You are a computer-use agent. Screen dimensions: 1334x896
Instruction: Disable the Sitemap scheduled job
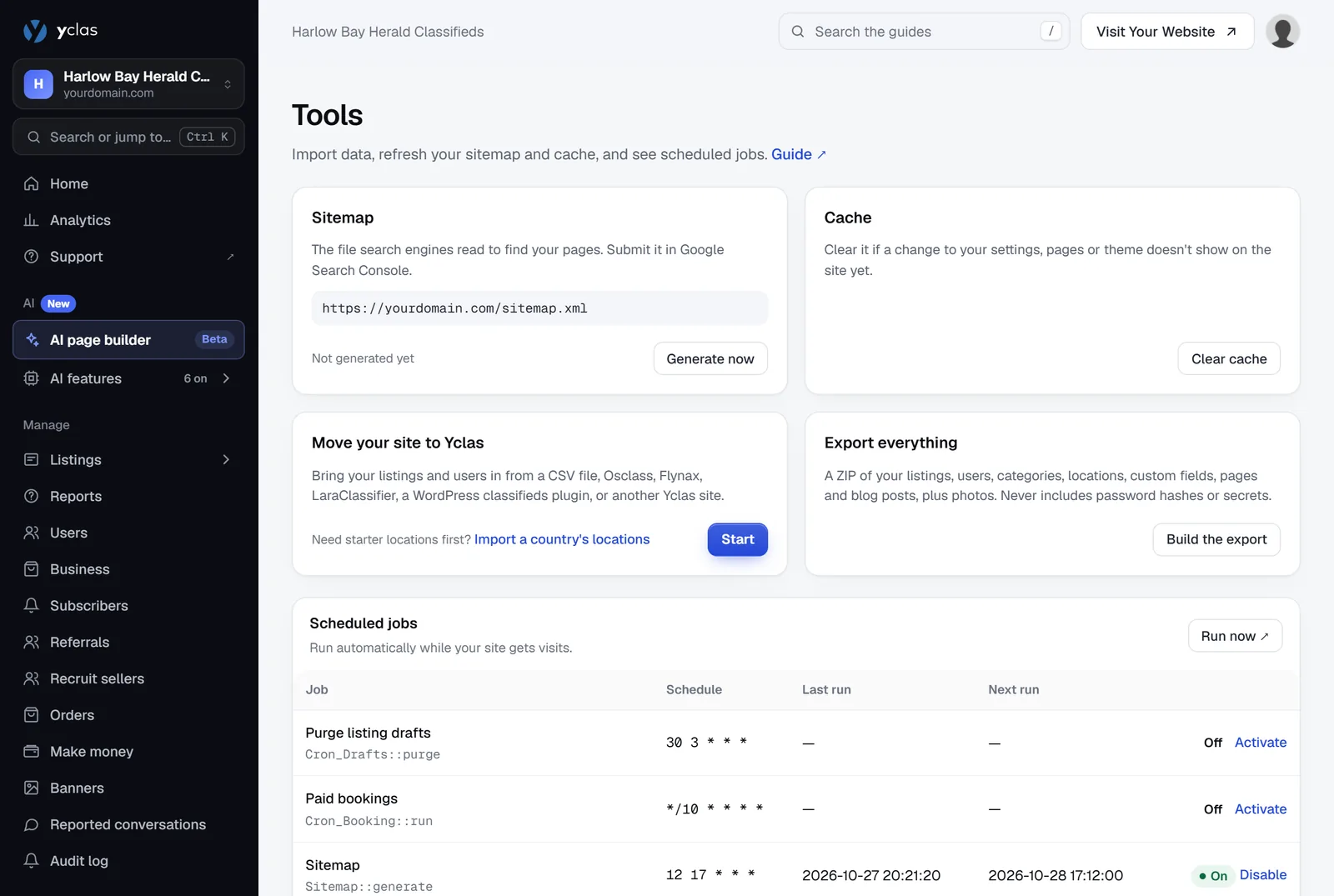1263,875
